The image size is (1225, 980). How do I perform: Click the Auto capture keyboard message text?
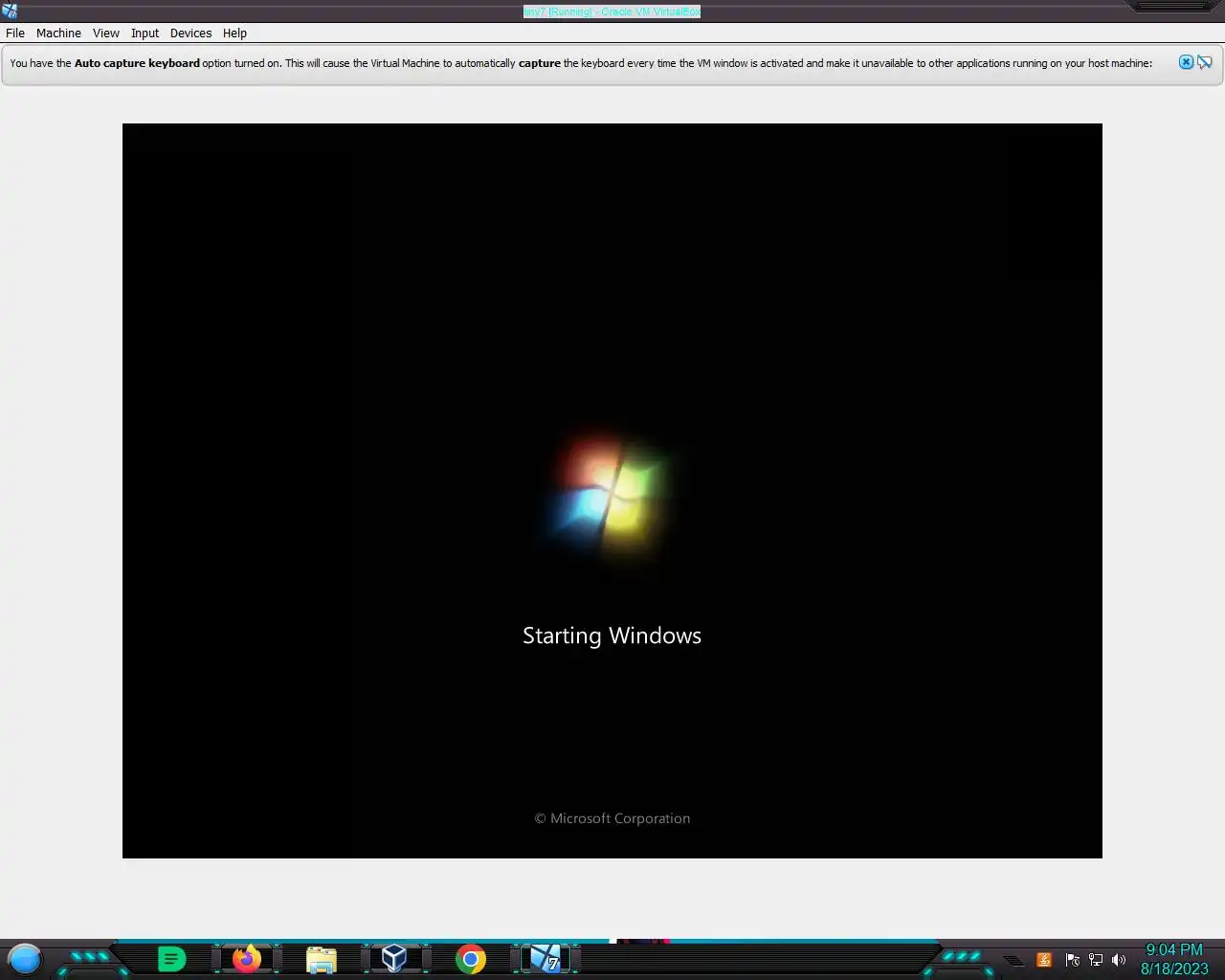pyautogui.click(x=581, y=63)
